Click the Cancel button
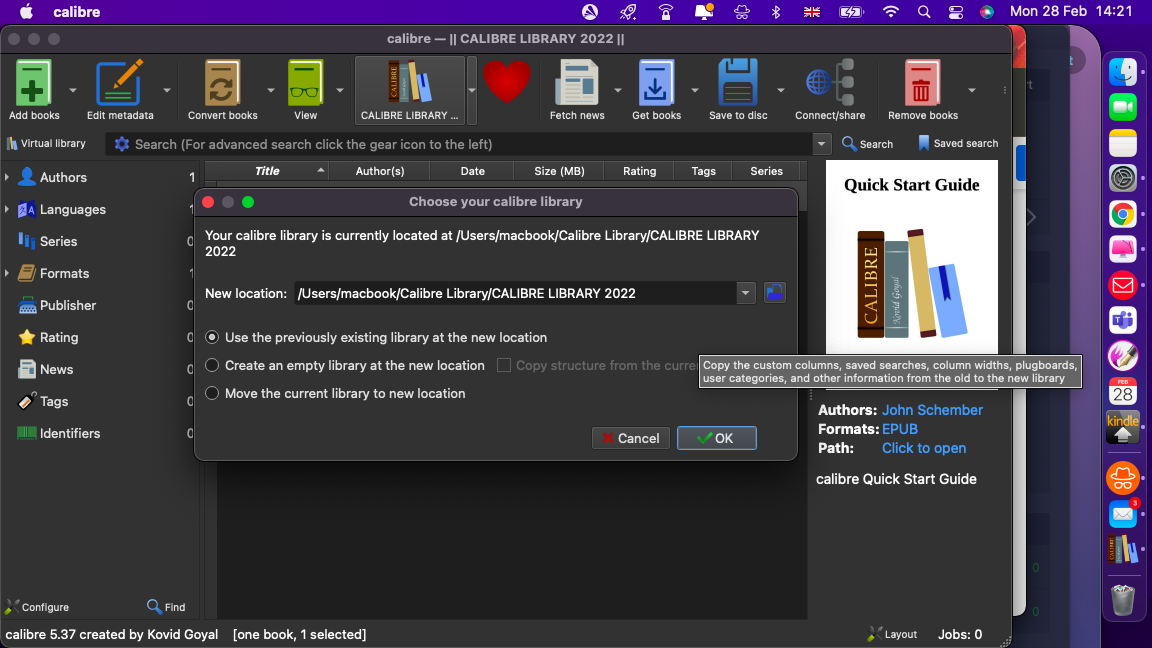This screenshot has width=1152, height=648. coord(630,438)
